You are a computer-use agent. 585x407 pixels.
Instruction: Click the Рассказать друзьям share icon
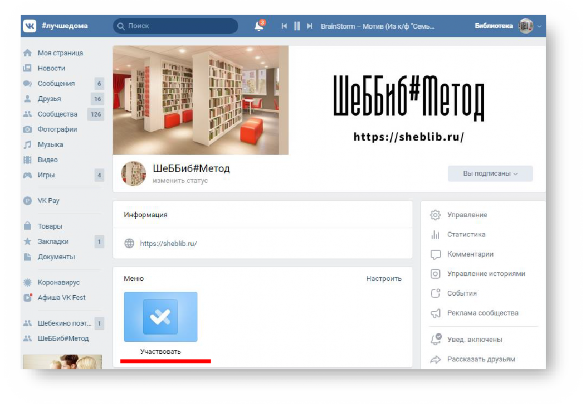point(435,359)
